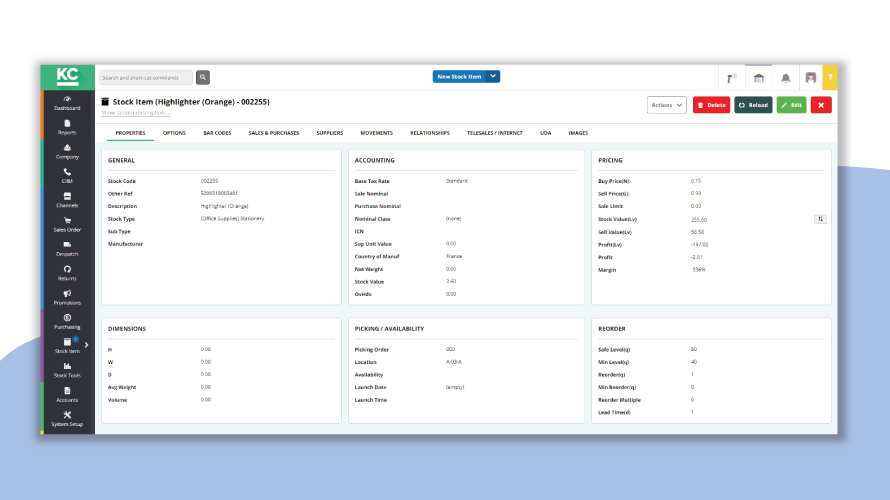
Task: Open Stock Item in sidebar
Action: 67,346
